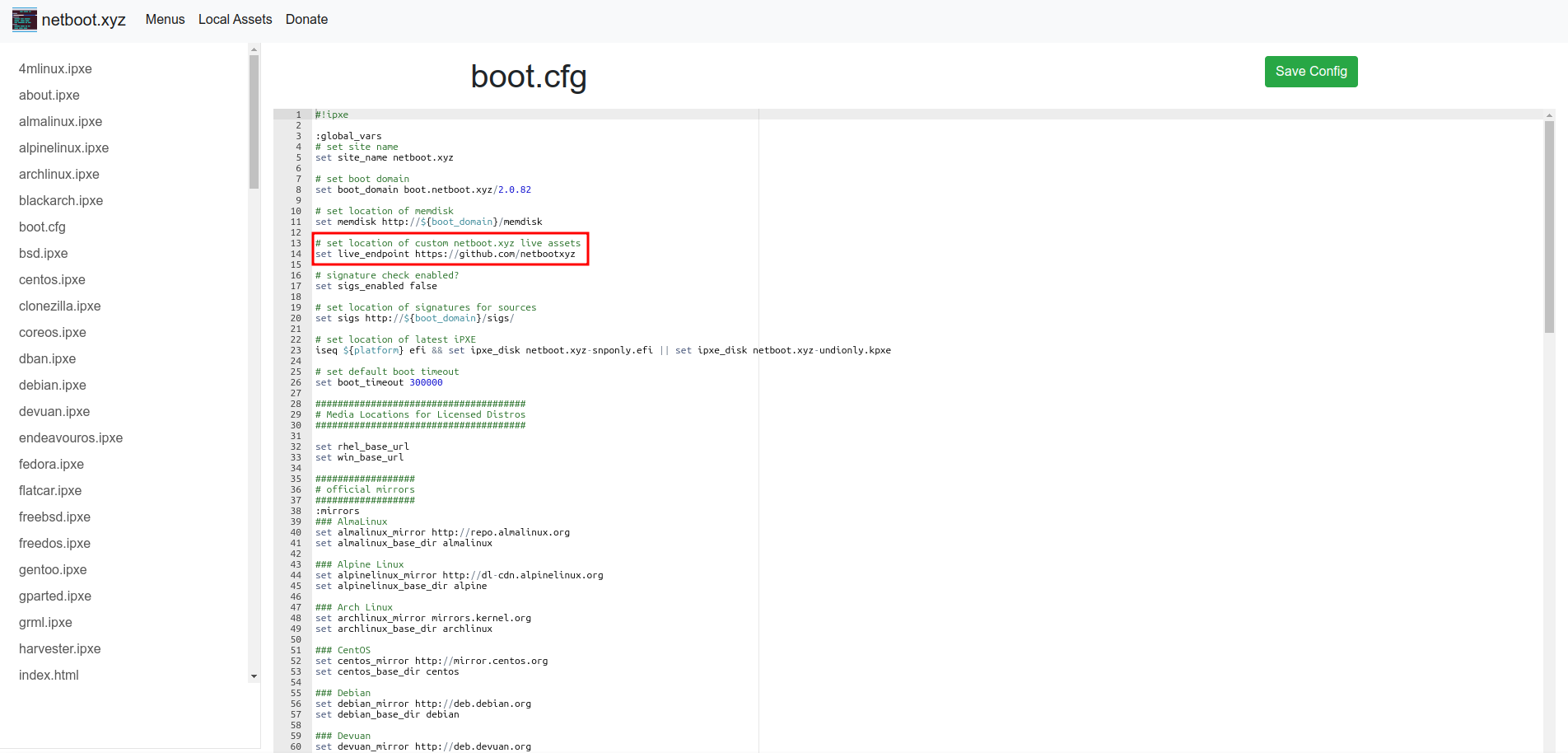Click alpinelinux_mirror dl-cdn URL line
Viewport: 1568px width, 753px height.
pyautogui.click(x=460, y=575)
